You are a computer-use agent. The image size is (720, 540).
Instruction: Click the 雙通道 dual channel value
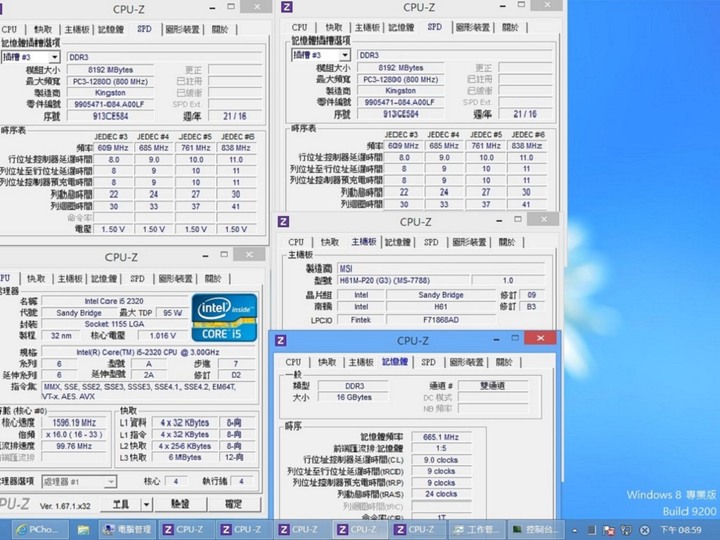pyautogui.click(x=493, y=386)
